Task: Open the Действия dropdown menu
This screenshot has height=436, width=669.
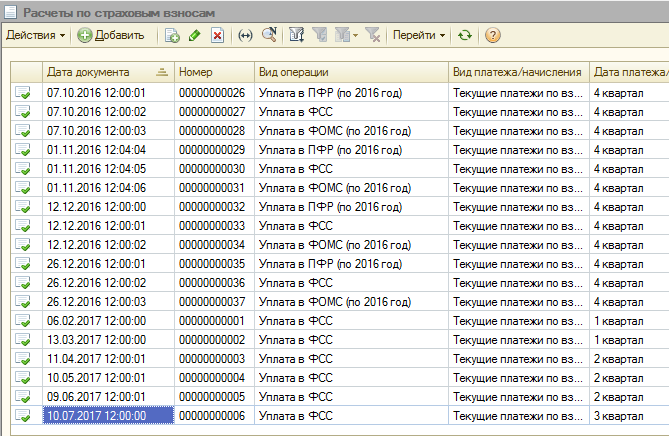Action: [36, 35]
